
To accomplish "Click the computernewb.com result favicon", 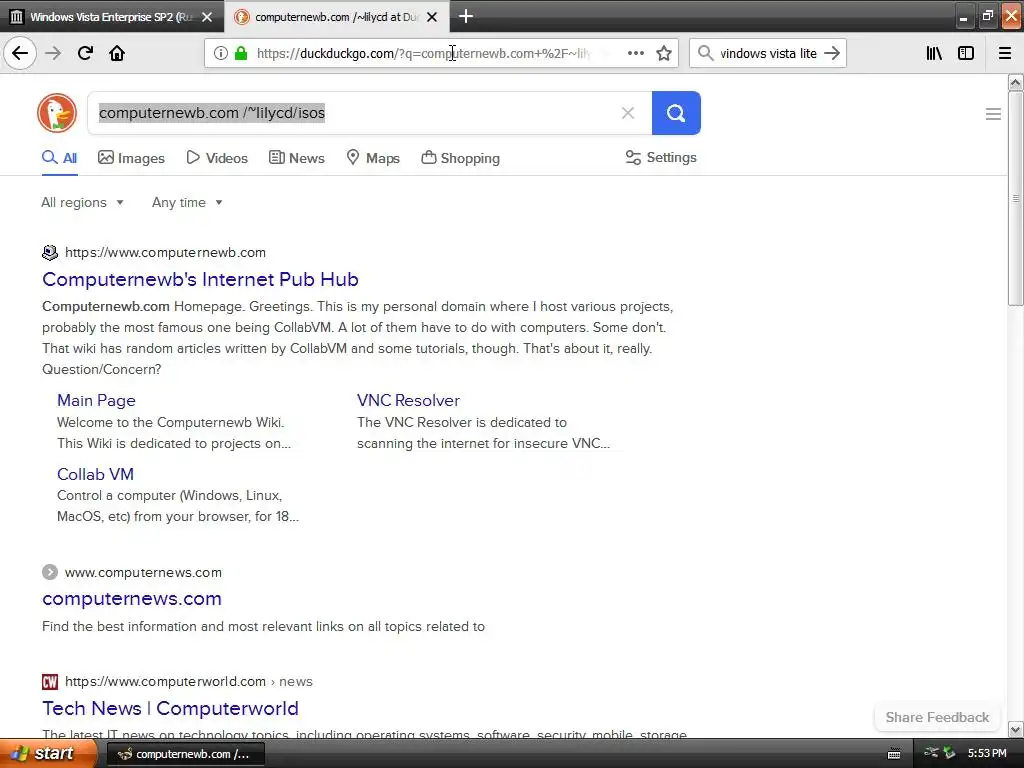I will point(50,252).
